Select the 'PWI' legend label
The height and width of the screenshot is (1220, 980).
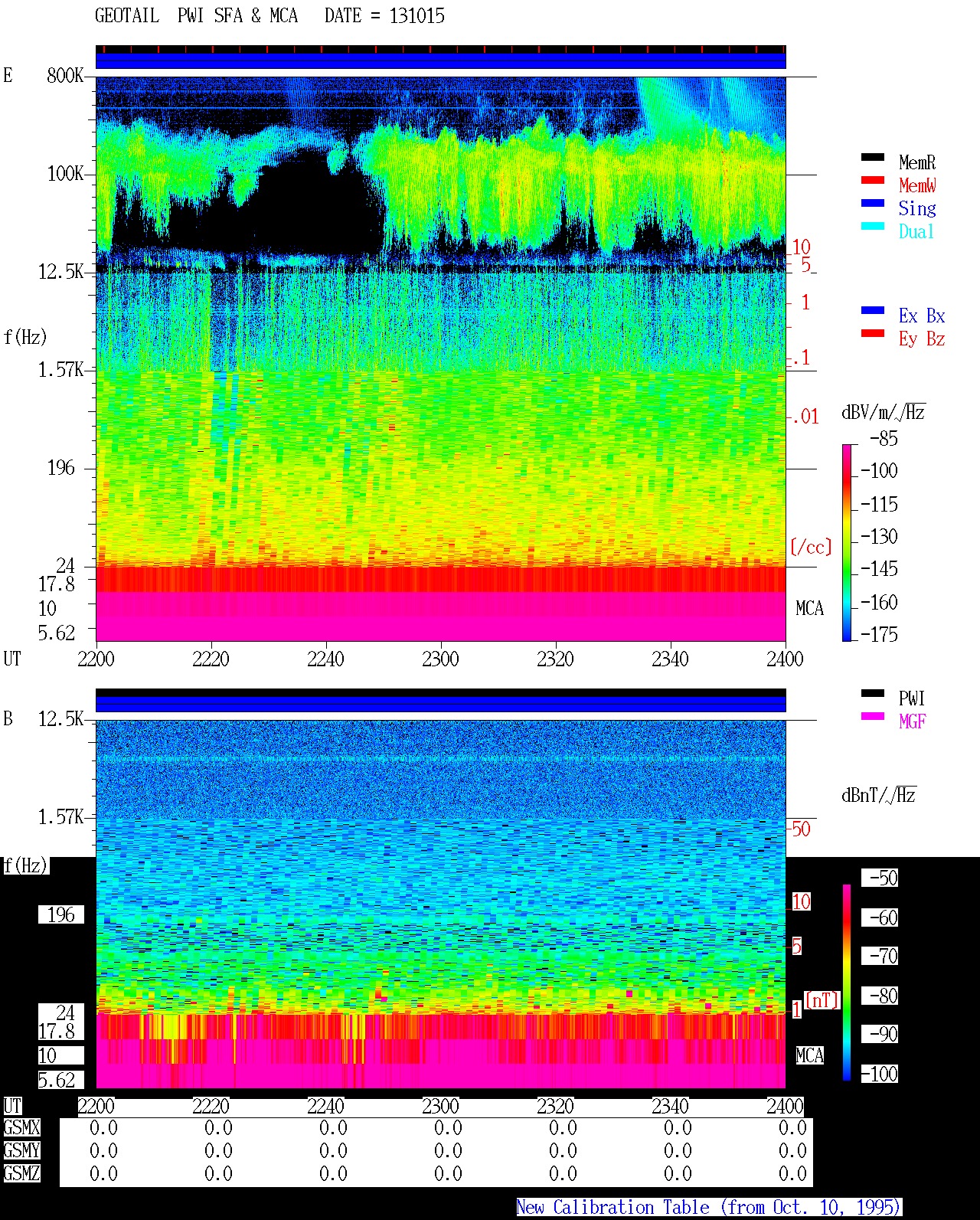point(912,698)
